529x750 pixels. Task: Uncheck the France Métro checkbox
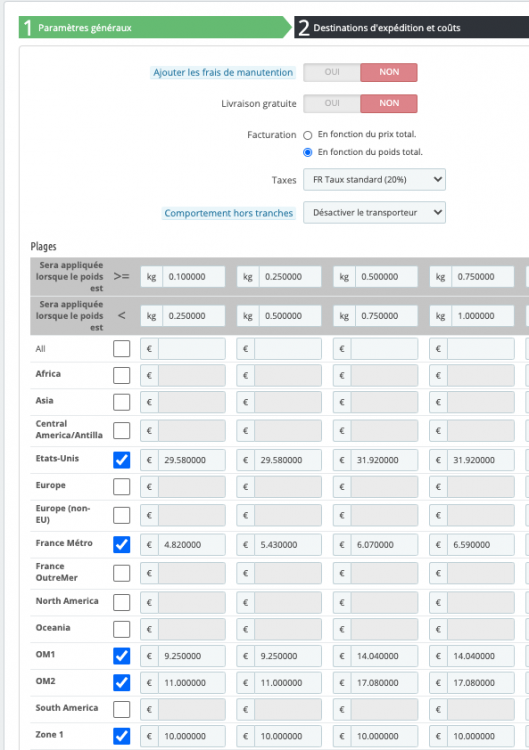coord(121,544)
